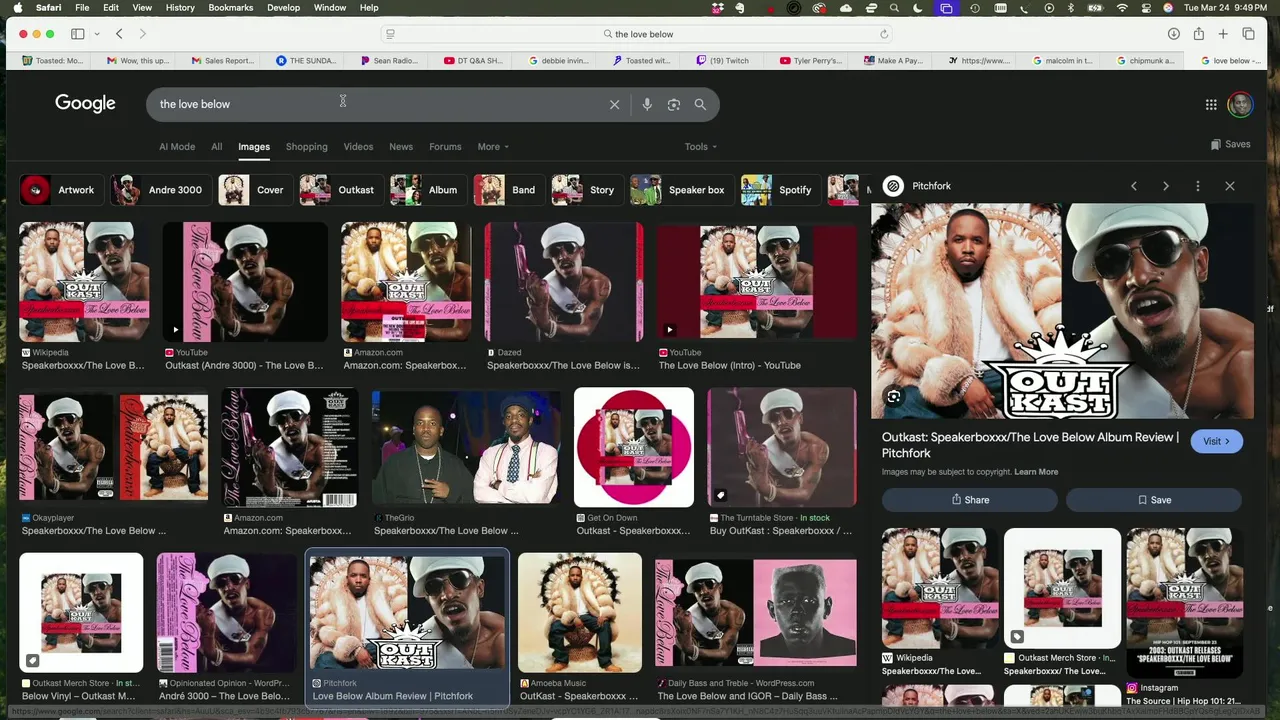Open Safari tab group dropdown arrow
The height and width of the screenshot is (720, 1280).
tap(96, 34)
